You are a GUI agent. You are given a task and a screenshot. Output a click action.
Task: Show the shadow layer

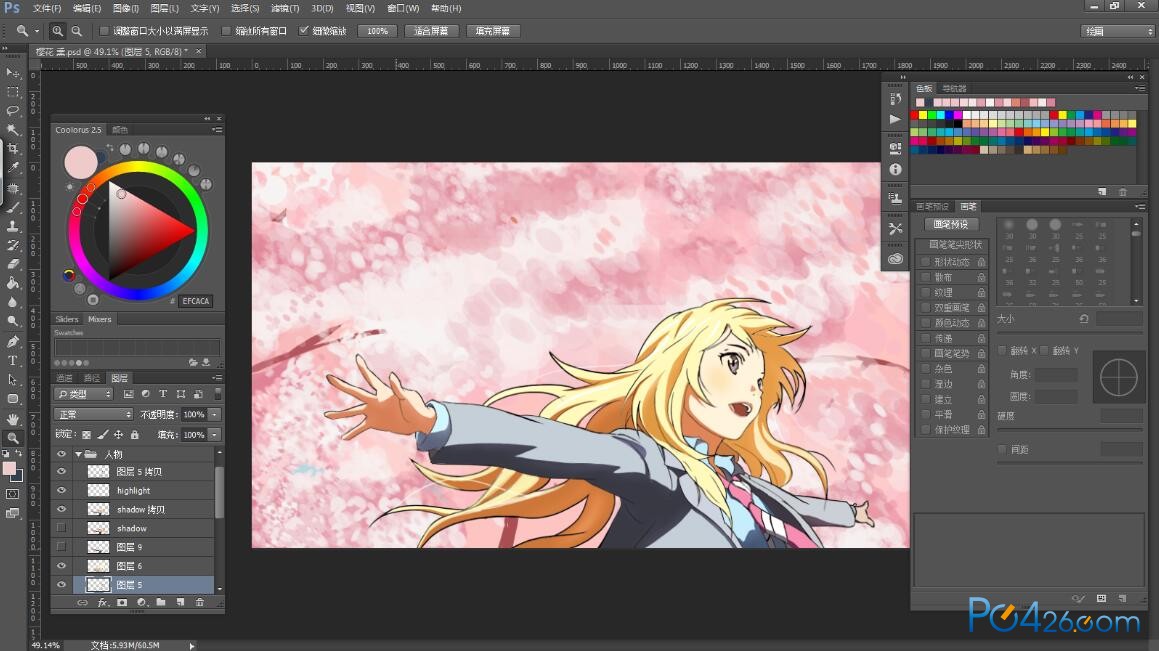point(61,528)
